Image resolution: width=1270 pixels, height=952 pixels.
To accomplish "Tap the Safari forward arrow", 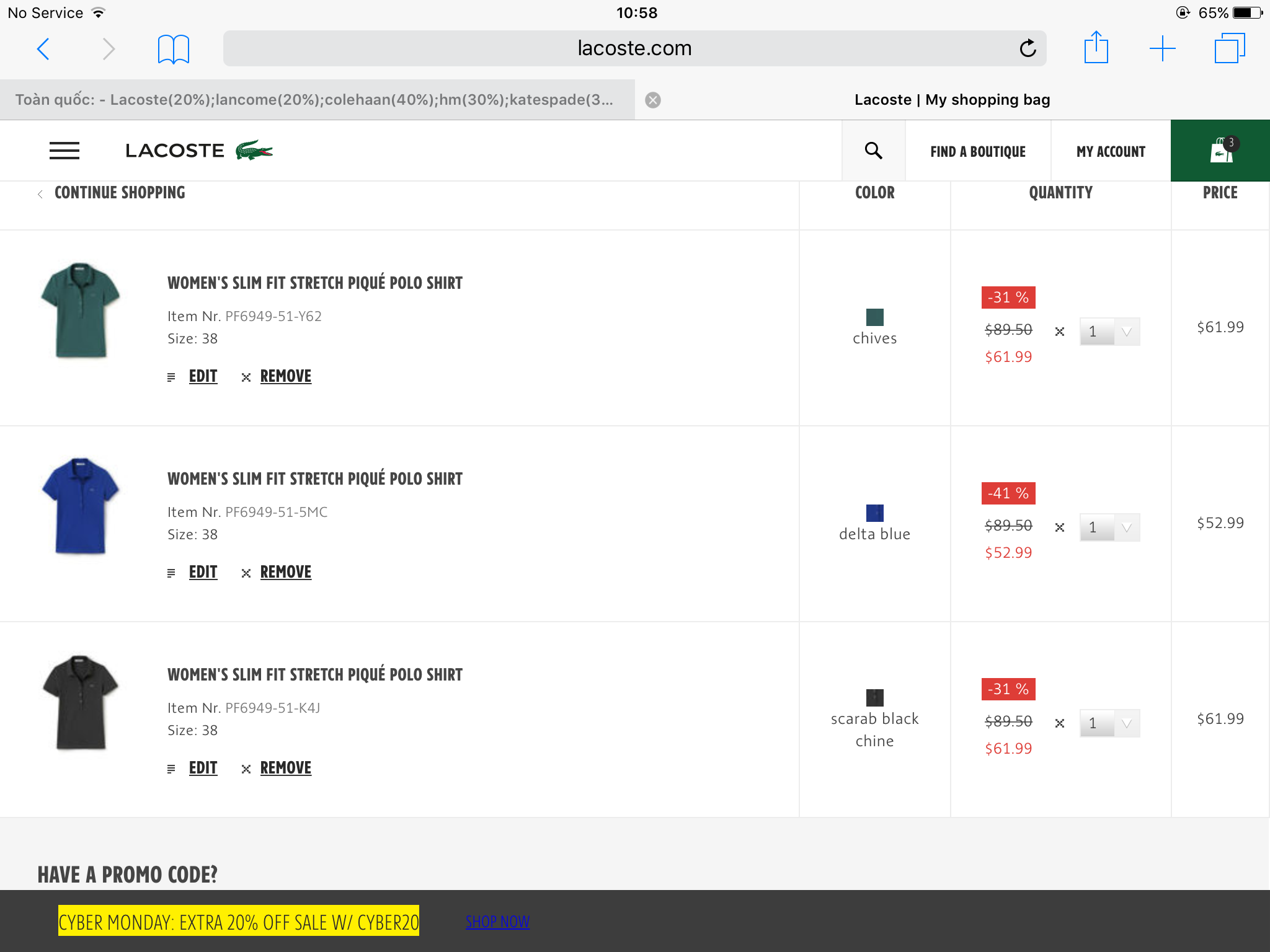I will (109, 49).
